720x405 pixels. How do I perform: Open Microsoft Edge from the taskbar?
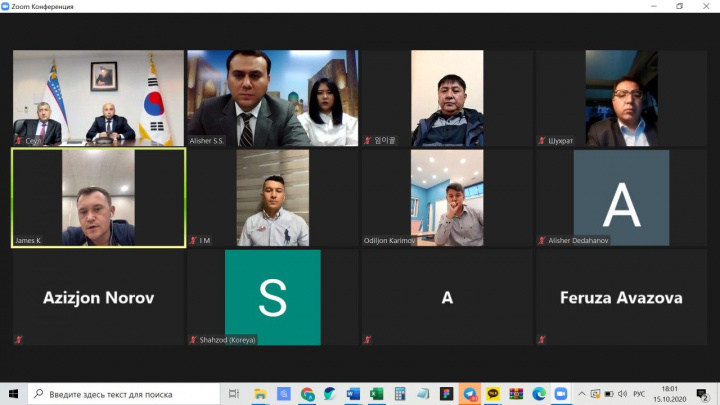[x=539, y=394]
